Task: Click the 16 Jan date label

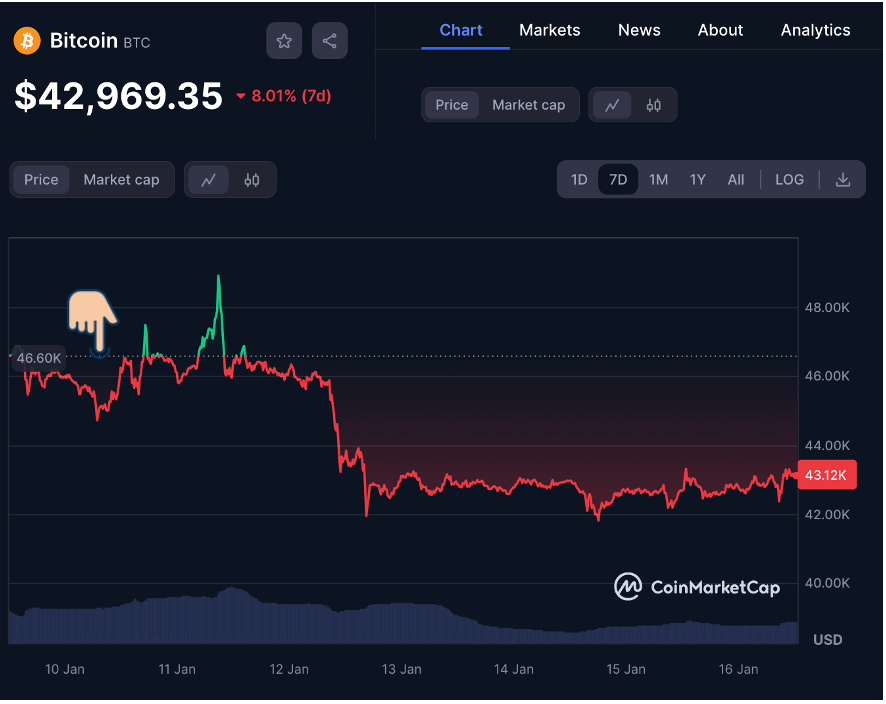Action: tap(739, 670)
